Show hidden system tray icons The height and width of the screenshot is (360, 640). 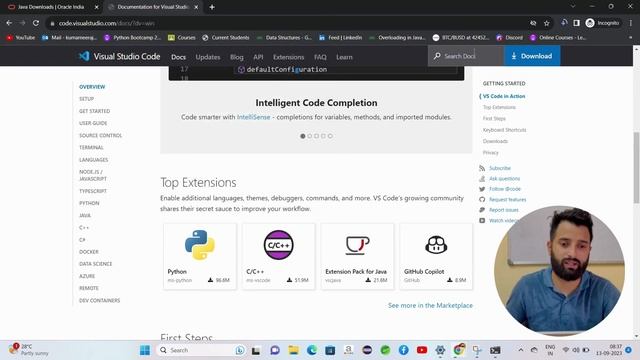521,350
